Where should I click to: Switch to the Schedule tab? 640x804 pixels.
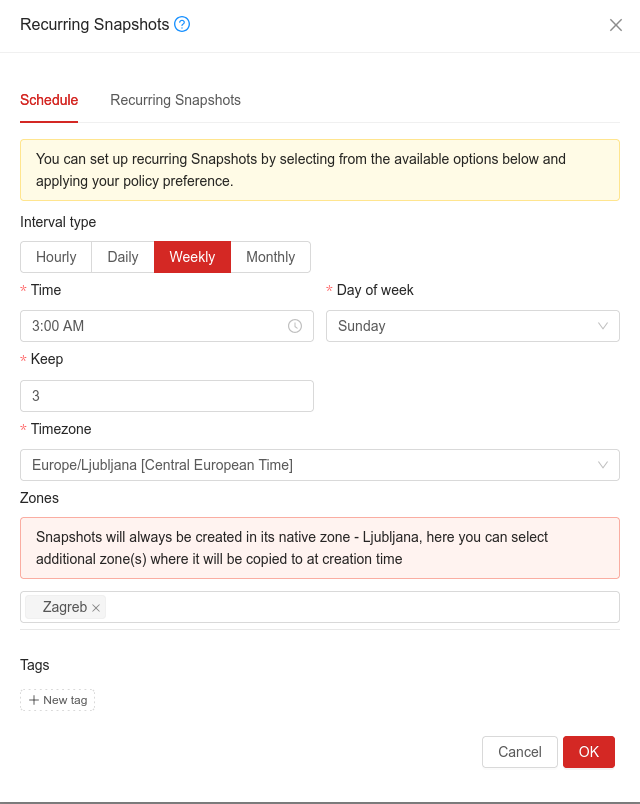click(x=49, y=100)
